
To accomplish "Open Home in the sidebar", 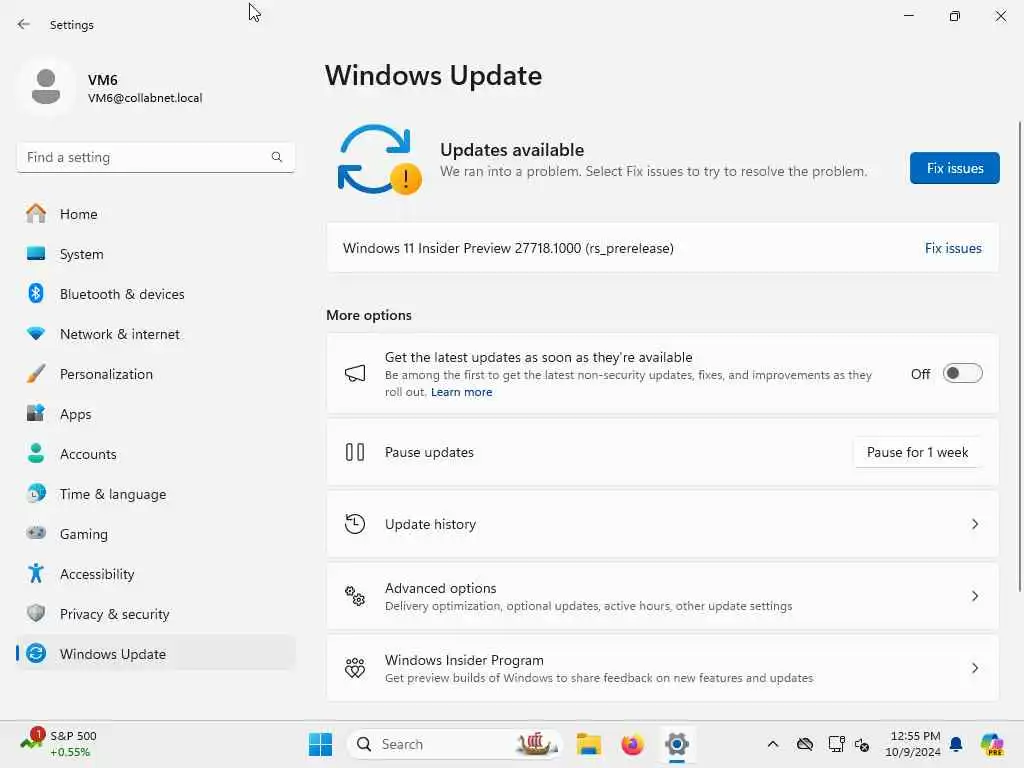I will tap(155, 214).
